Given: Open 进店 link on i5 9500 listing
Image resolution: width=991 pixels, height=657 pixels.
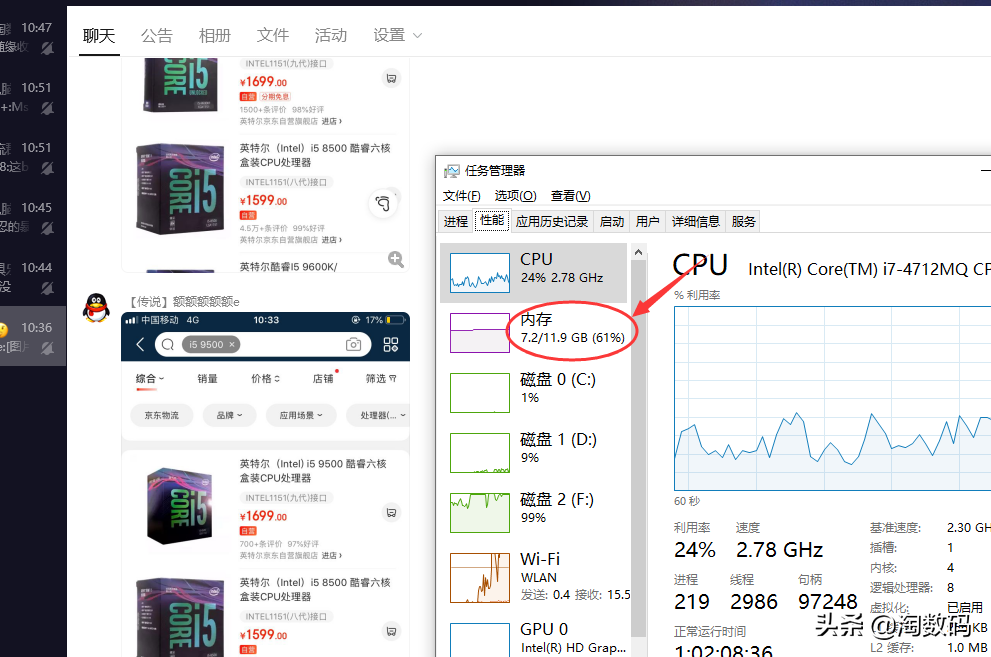Looking at the screenshot, I should coord(332,555).
